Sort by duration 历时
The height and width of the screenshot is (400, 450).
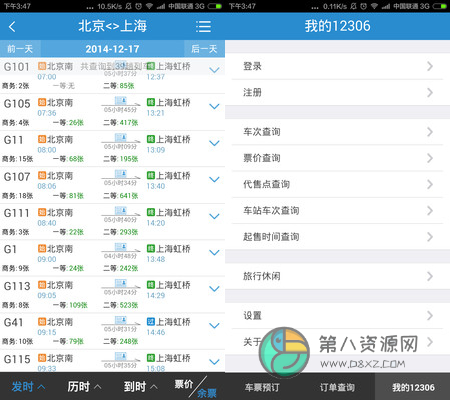point(84,387)
